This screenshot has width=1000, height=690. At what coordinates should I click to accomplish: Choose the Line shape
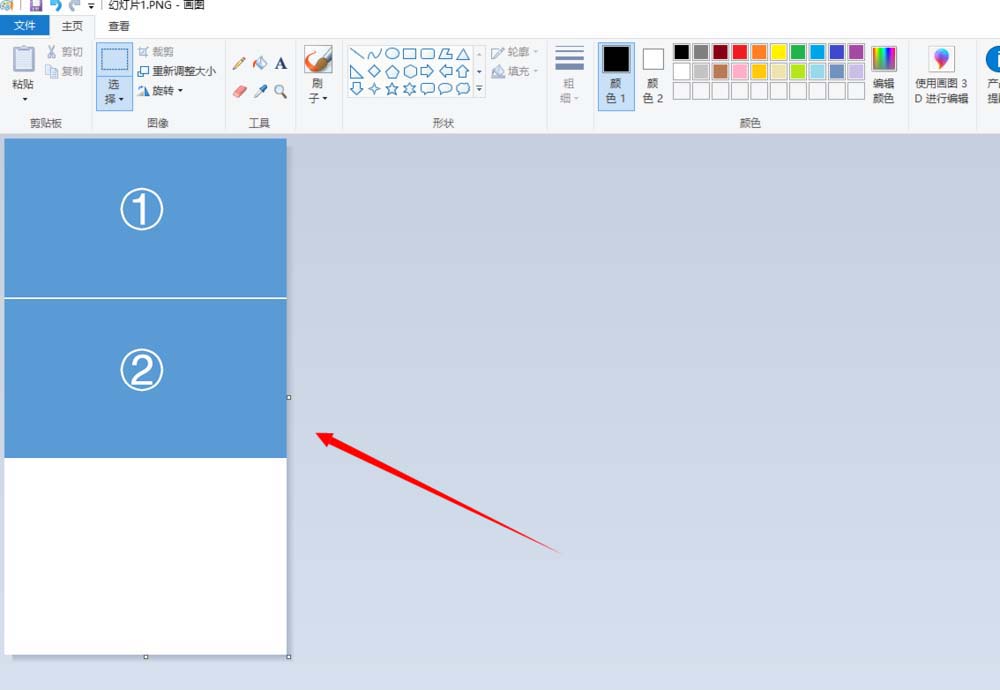click(x=357, y=54)
